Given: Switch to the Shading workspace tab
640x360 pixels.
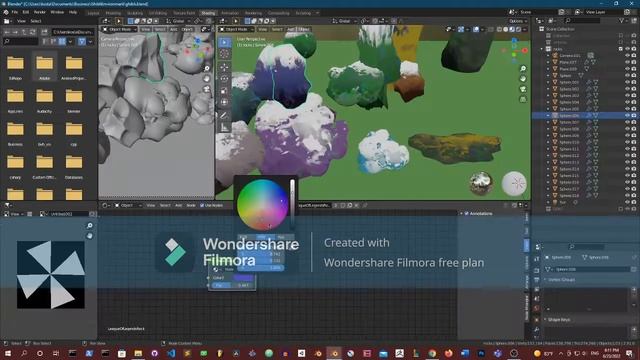Looking at the screenshot, I should [x=208, y=13].
